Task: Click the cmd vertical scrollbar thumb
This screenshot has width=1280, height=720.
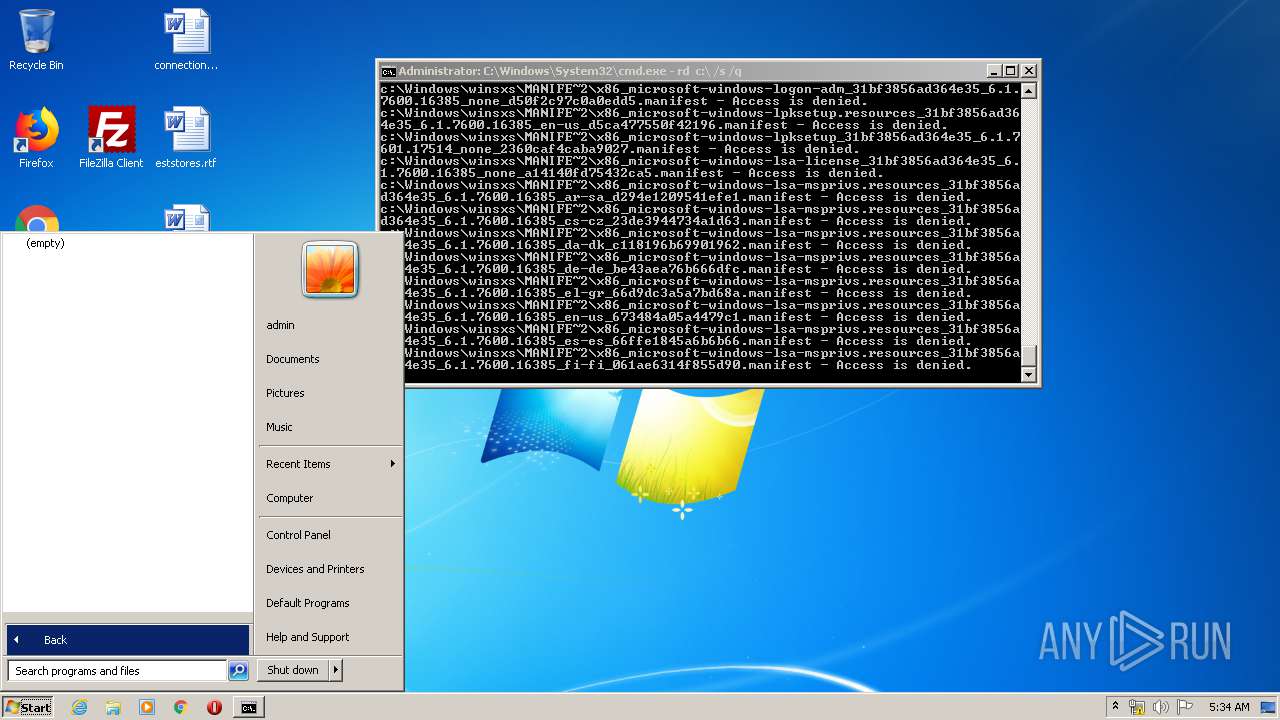Action: [1028, 357]
